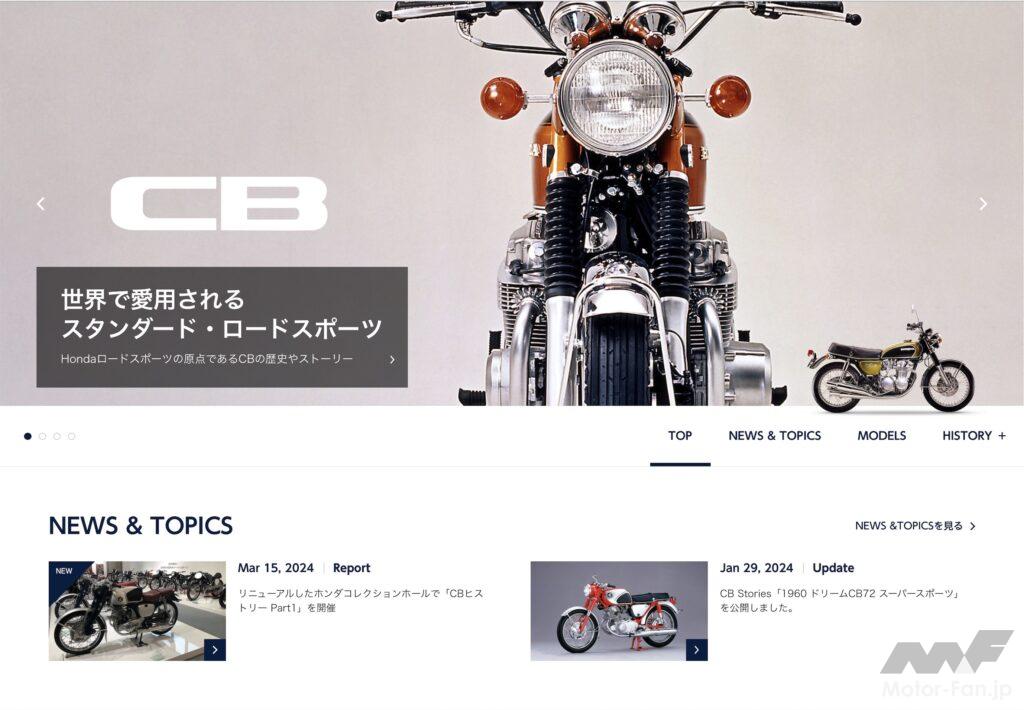Go to the previous carousel slide arrow

pyautogui.click(x=41, y=204)
